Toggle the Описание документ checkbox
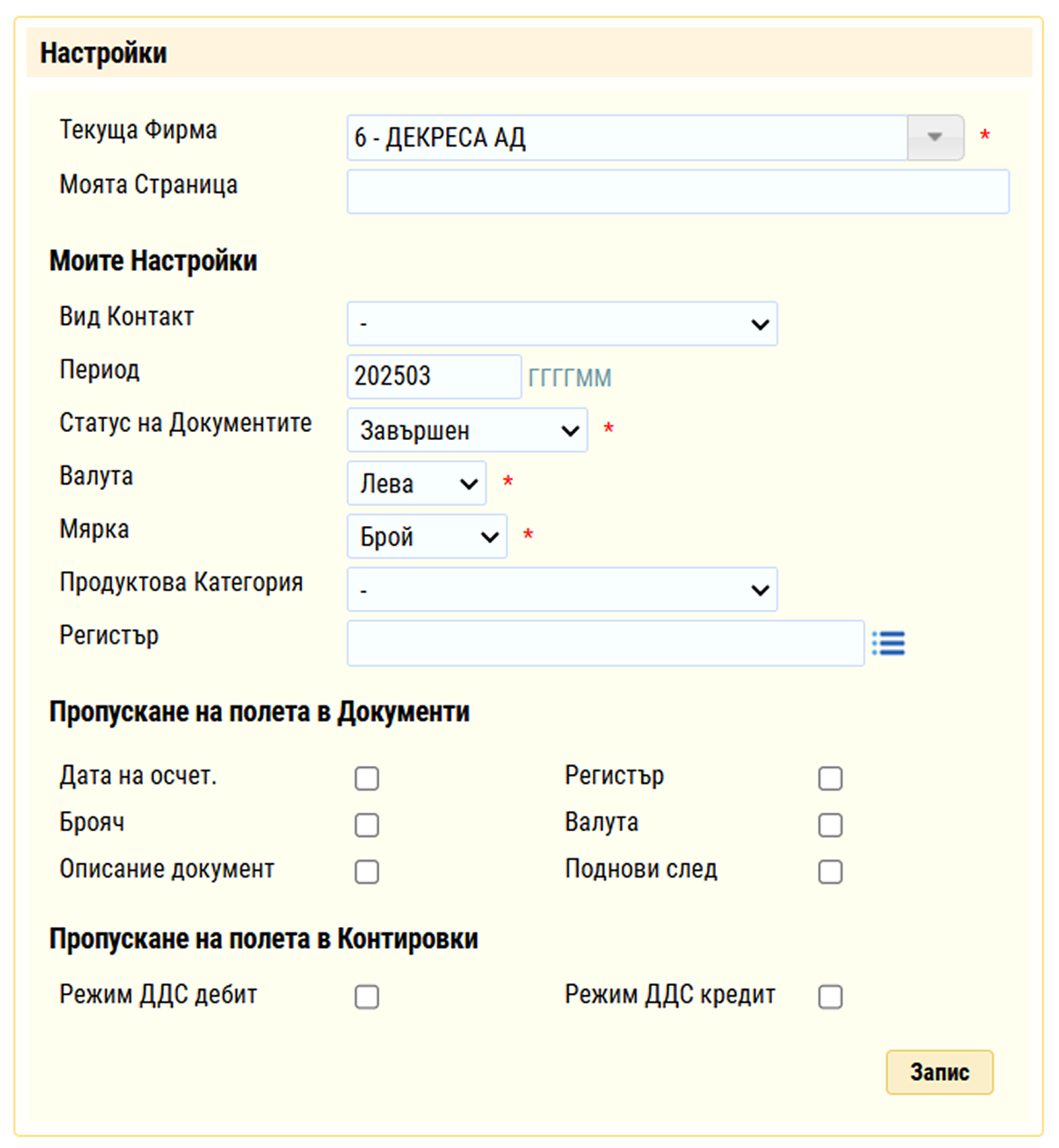This screenshot has height=1148, width=1059. [x=367, y=872]
